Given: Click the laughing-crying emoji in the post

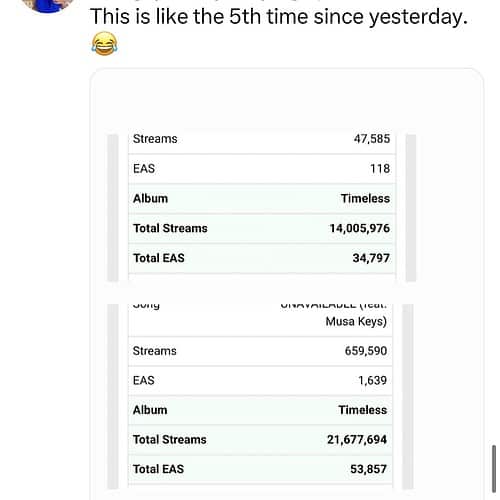Looking at the screenshot, I should pyautogui.click(x=104, y=43).
